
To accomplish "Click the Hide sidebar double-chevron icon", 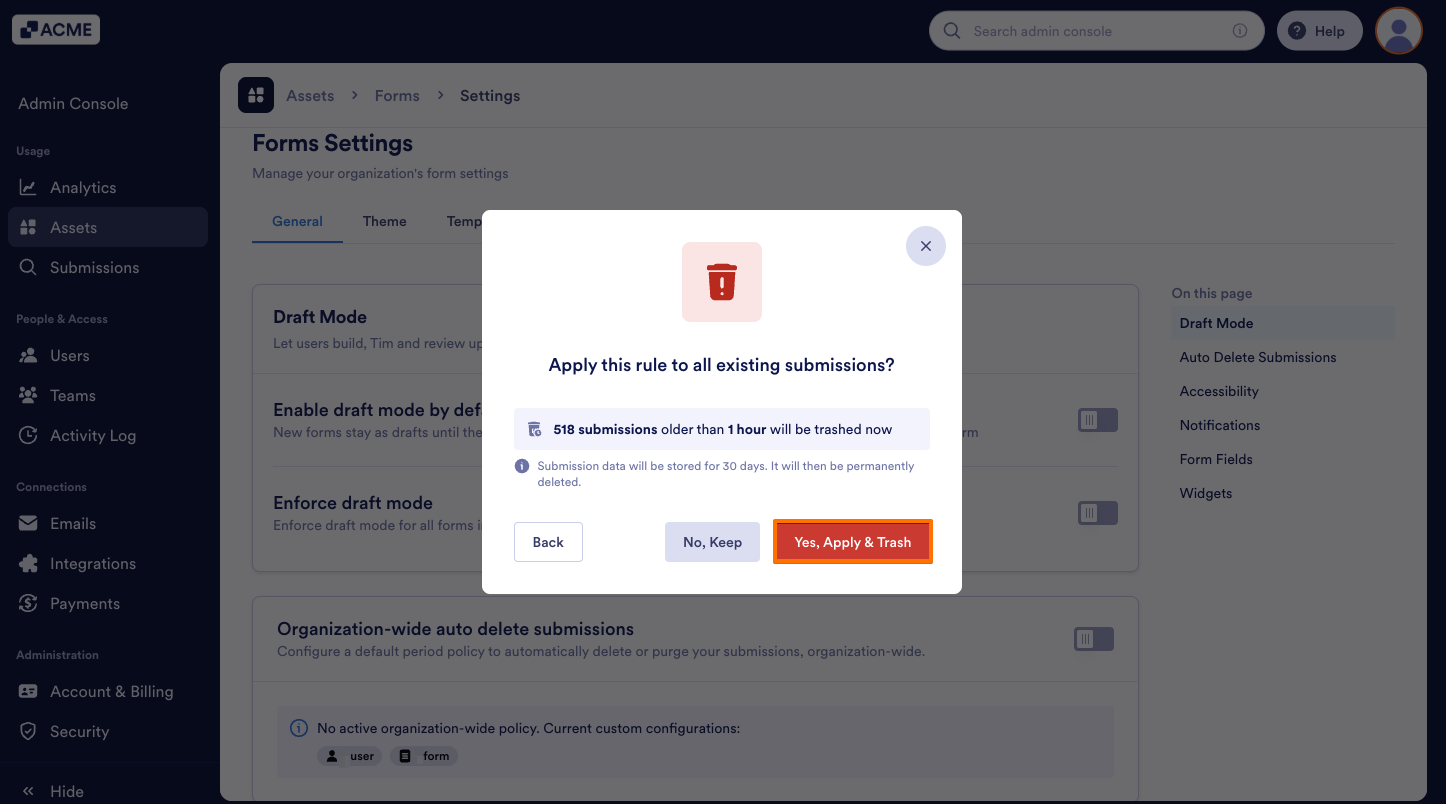I will 28,791.
